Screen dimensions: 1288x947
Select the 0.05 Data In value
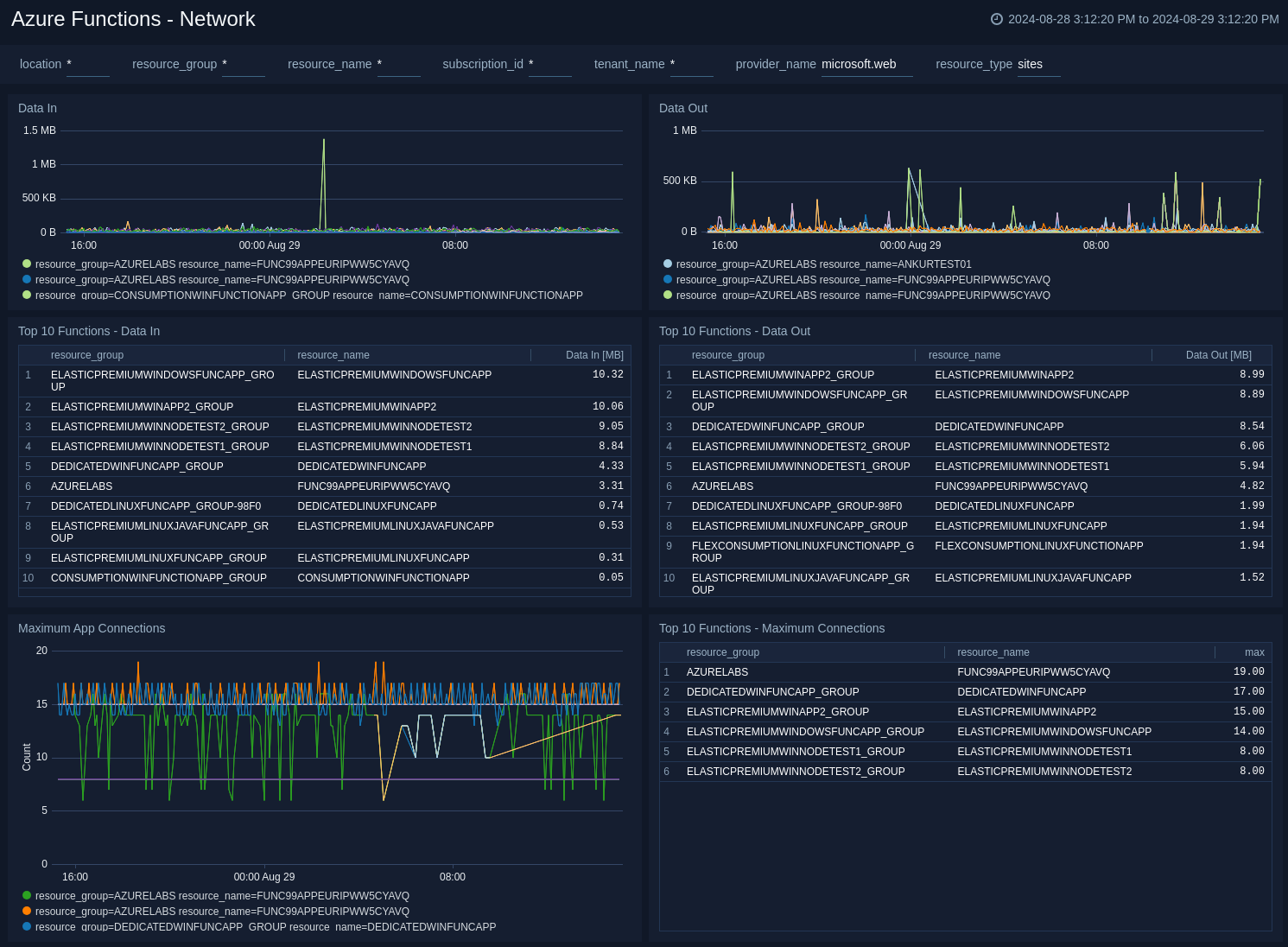[611, 578]
